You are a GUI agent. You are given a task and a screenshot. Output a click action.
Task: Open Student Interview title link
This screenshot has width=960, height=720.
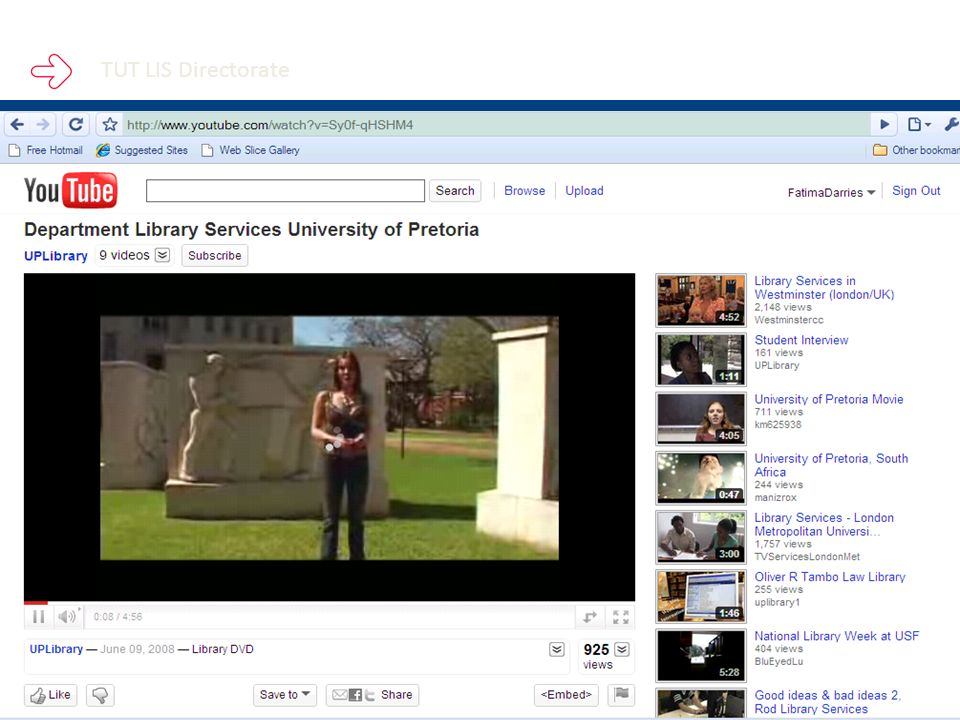[x=801, y=340]
